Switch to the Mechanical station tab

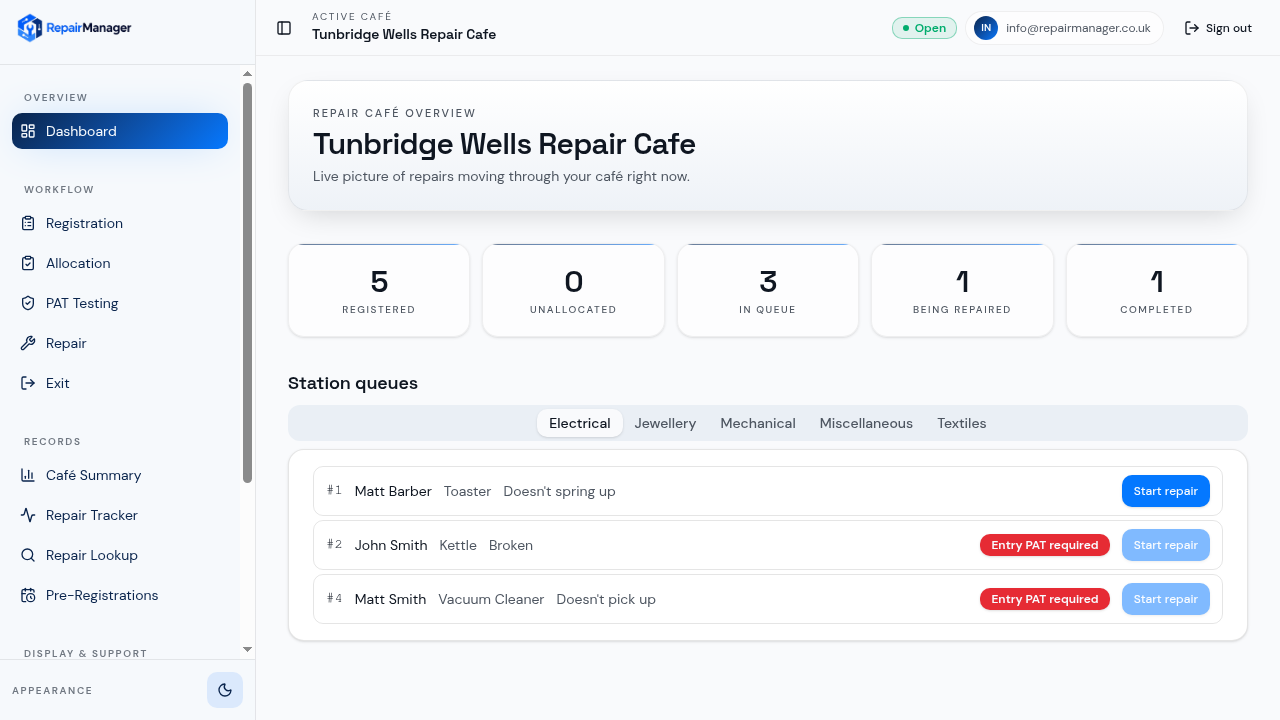click(758, 423)
